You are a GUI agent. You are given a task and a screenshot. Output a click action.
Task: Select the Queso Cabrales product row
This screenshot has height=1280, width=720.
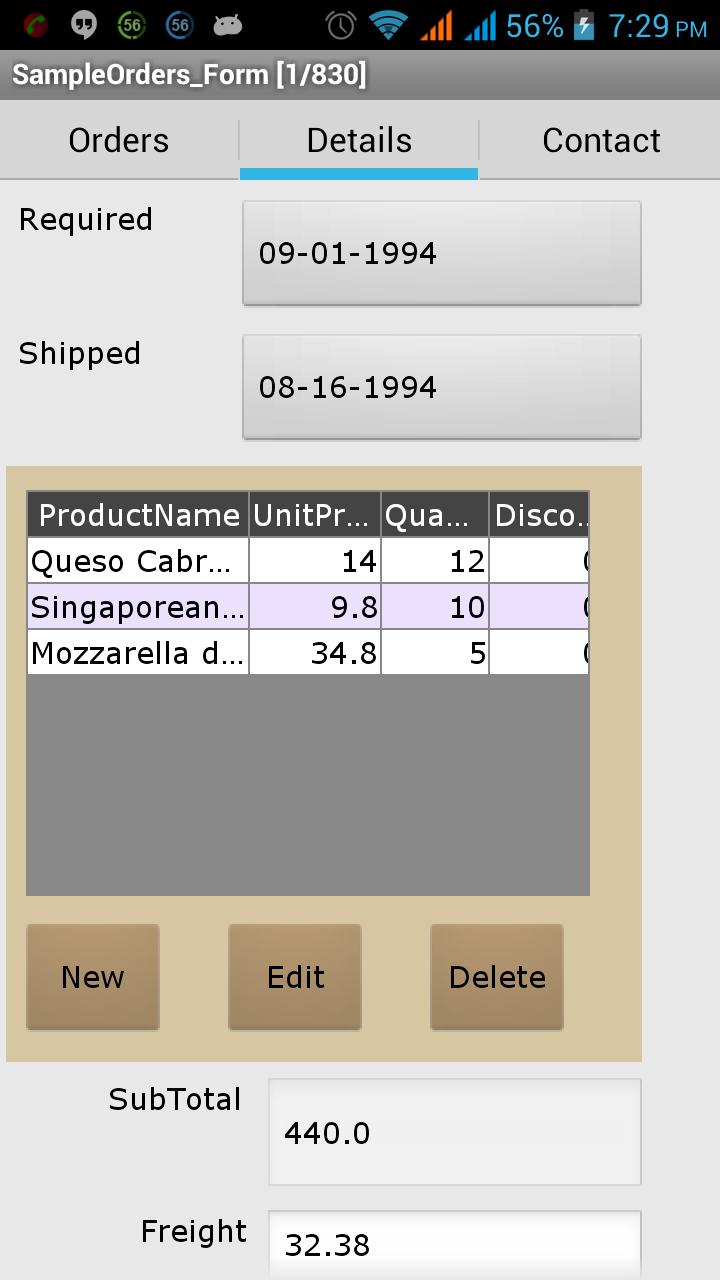tap(138, 561)
